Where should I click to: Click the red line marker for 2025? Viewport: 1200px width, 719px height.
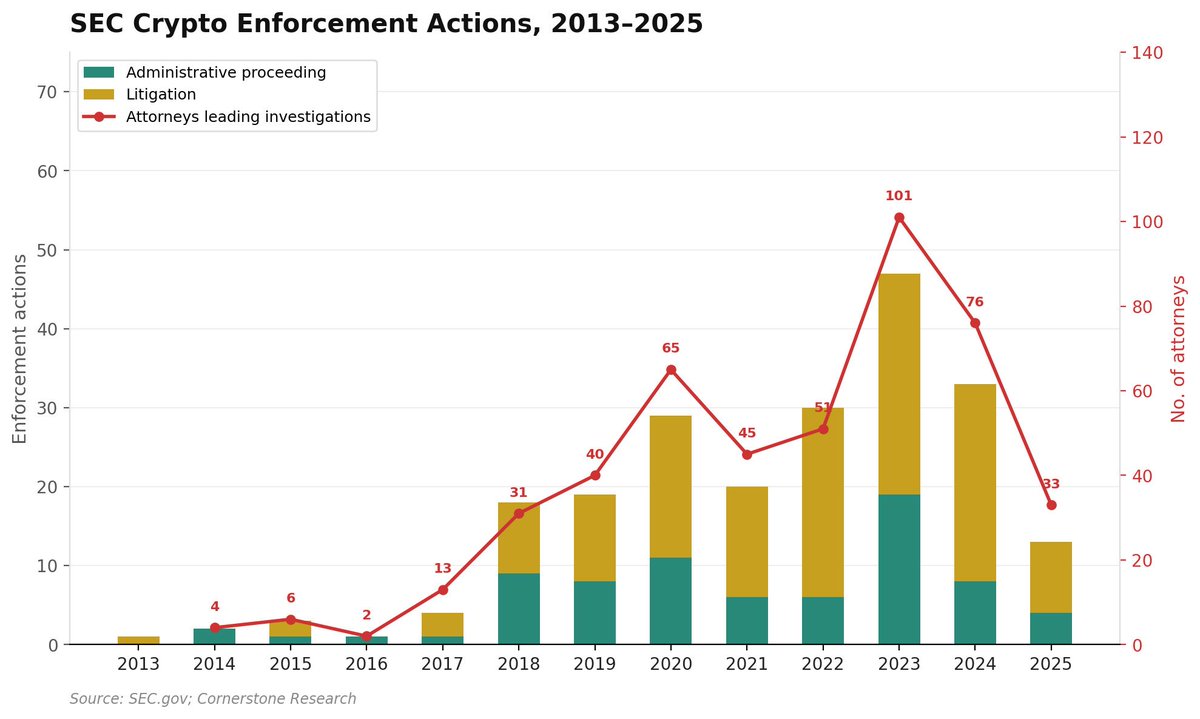[1051, 505]
